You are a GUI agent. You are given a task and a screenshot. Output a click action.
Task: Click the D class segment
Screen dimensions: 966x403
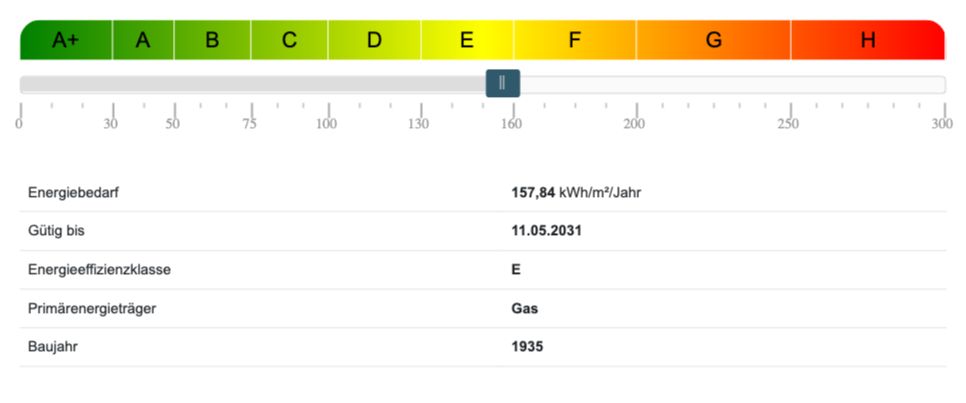[374, 40]
